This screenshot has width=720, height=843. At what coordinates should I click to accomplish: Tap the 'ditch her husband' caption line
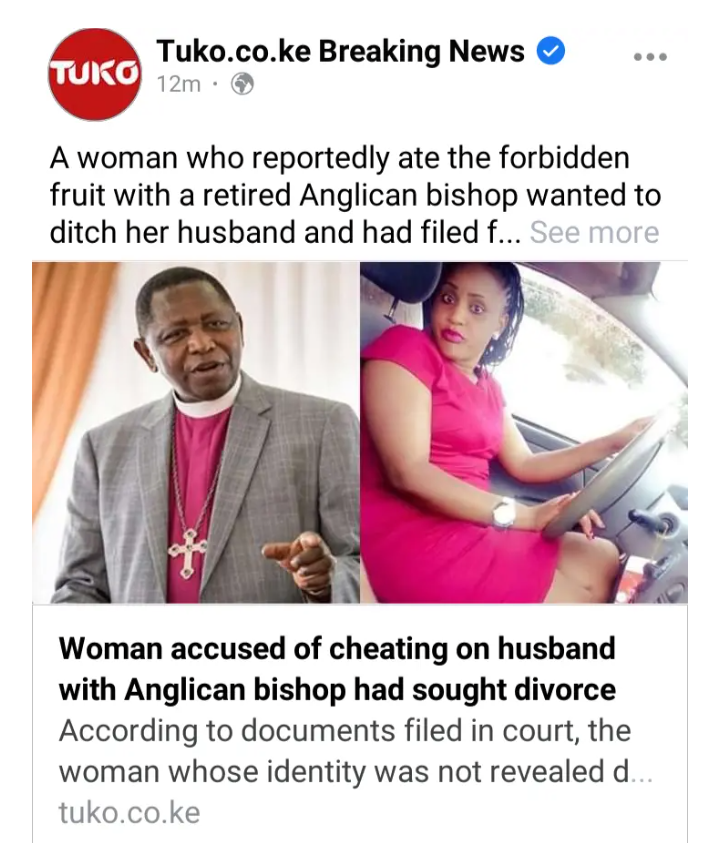click(x=286, y=232)
